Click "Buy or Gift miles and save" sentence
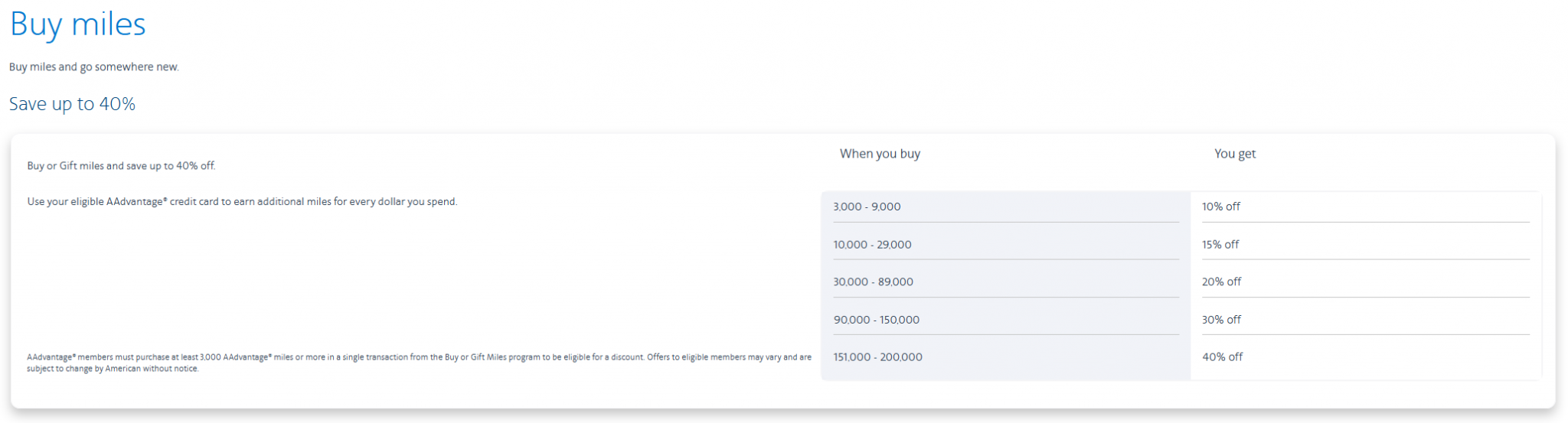 point(121,166)
